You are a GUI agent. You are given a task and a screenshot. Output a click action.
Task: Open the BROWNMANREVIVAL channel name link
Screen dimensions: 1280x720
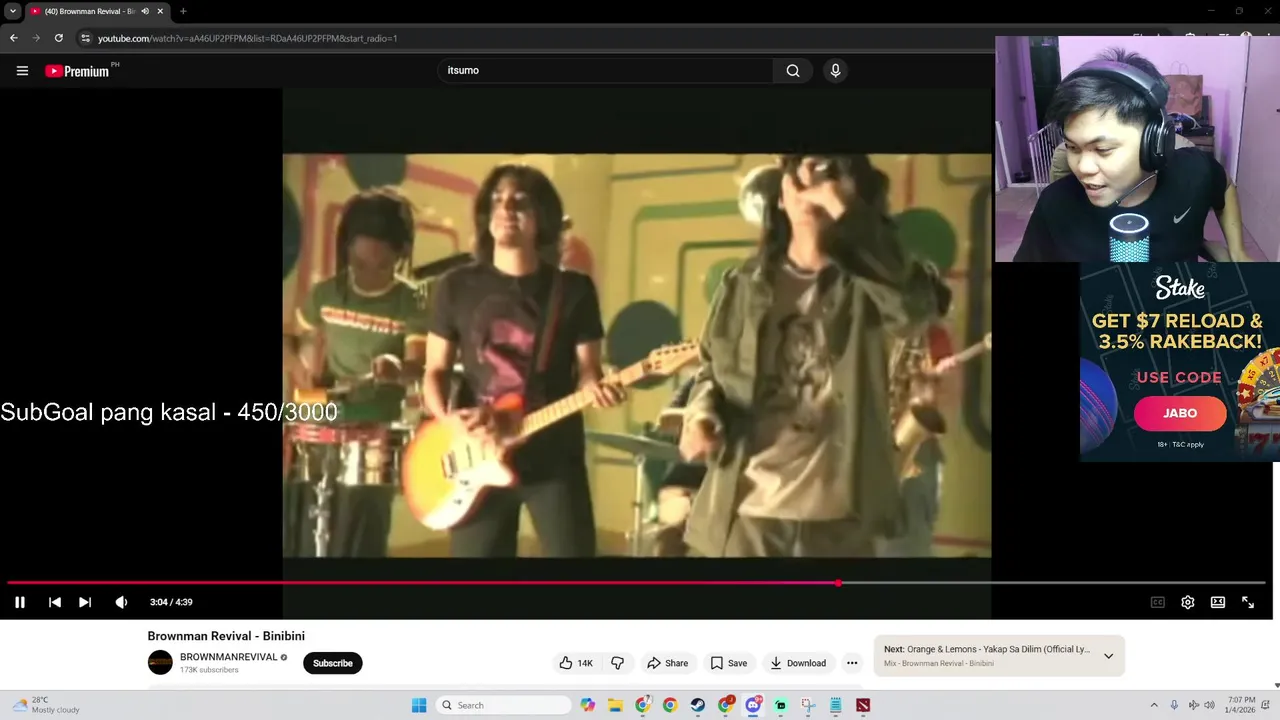(228, 657)
